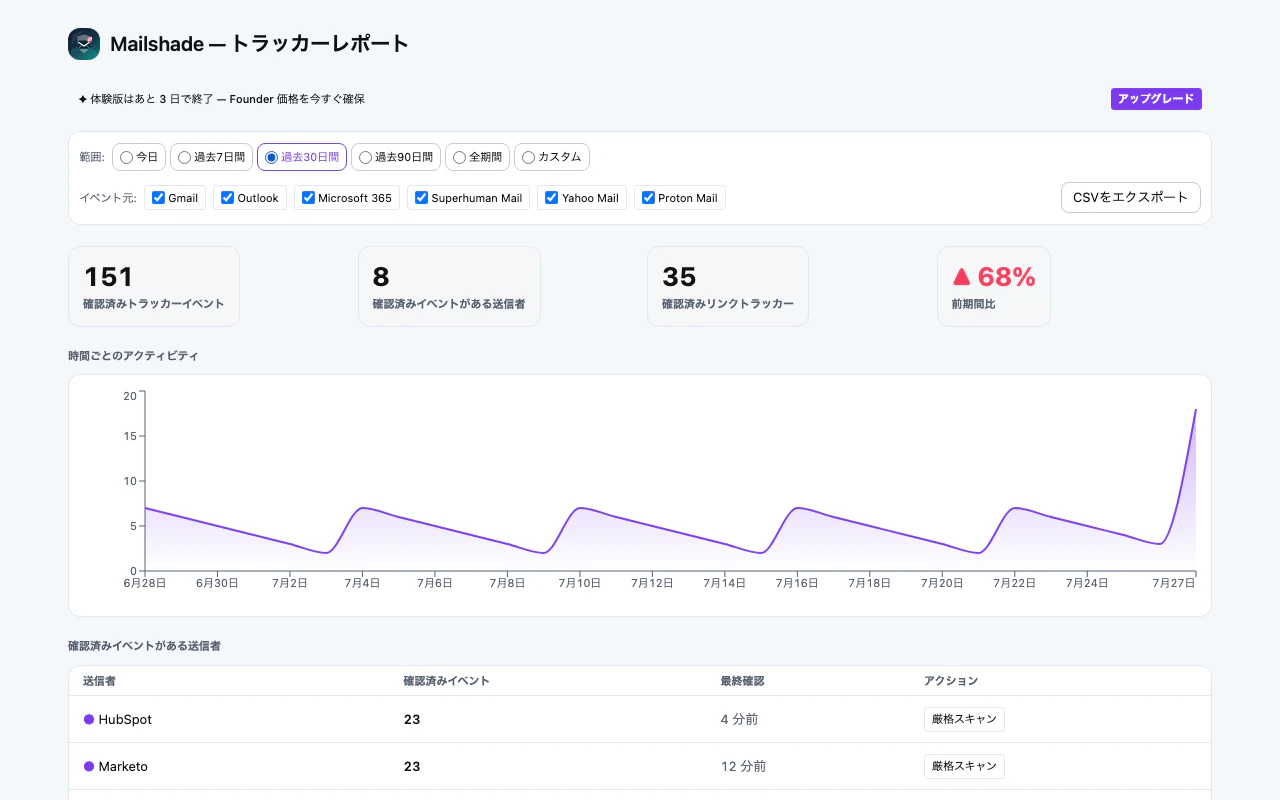1280x800 pixels.
Task: Click the trial ending notice text
Action: pyautogui.click(x=221, y=99)
